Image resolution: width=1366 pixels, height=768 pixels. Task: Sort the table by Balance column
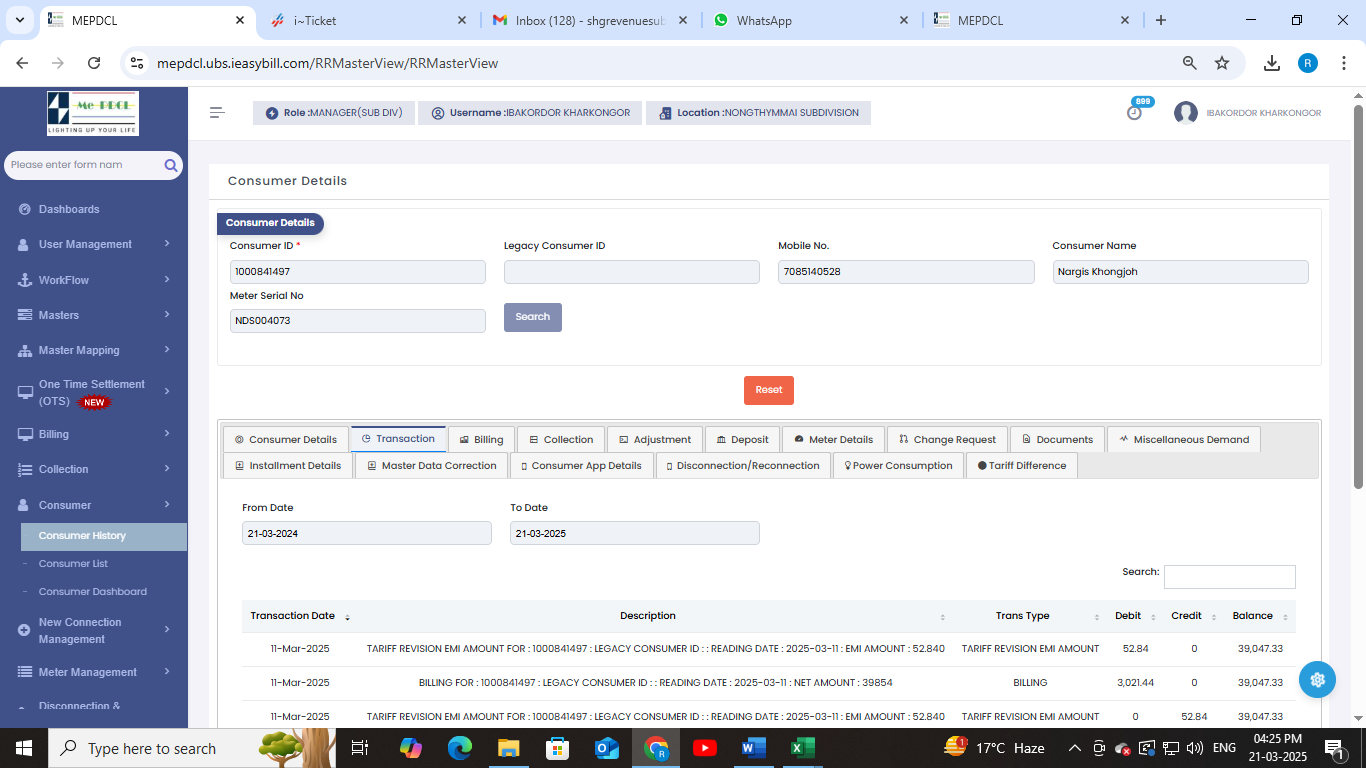coord(1258,616)
